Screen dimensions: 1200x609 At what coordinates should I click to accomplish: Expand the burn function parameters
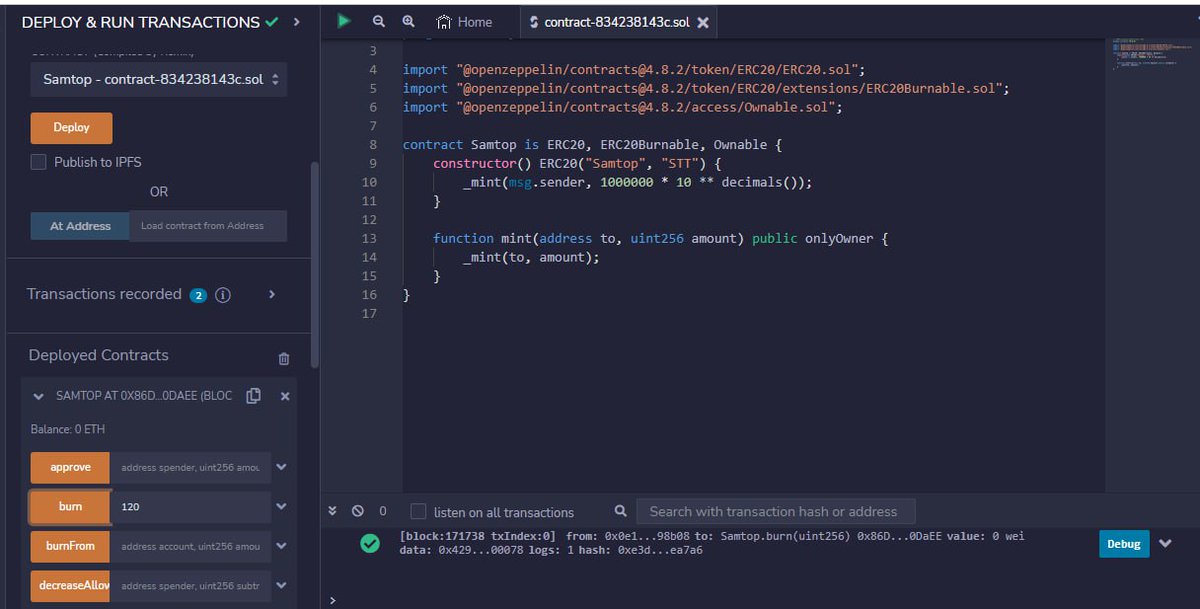282,507
